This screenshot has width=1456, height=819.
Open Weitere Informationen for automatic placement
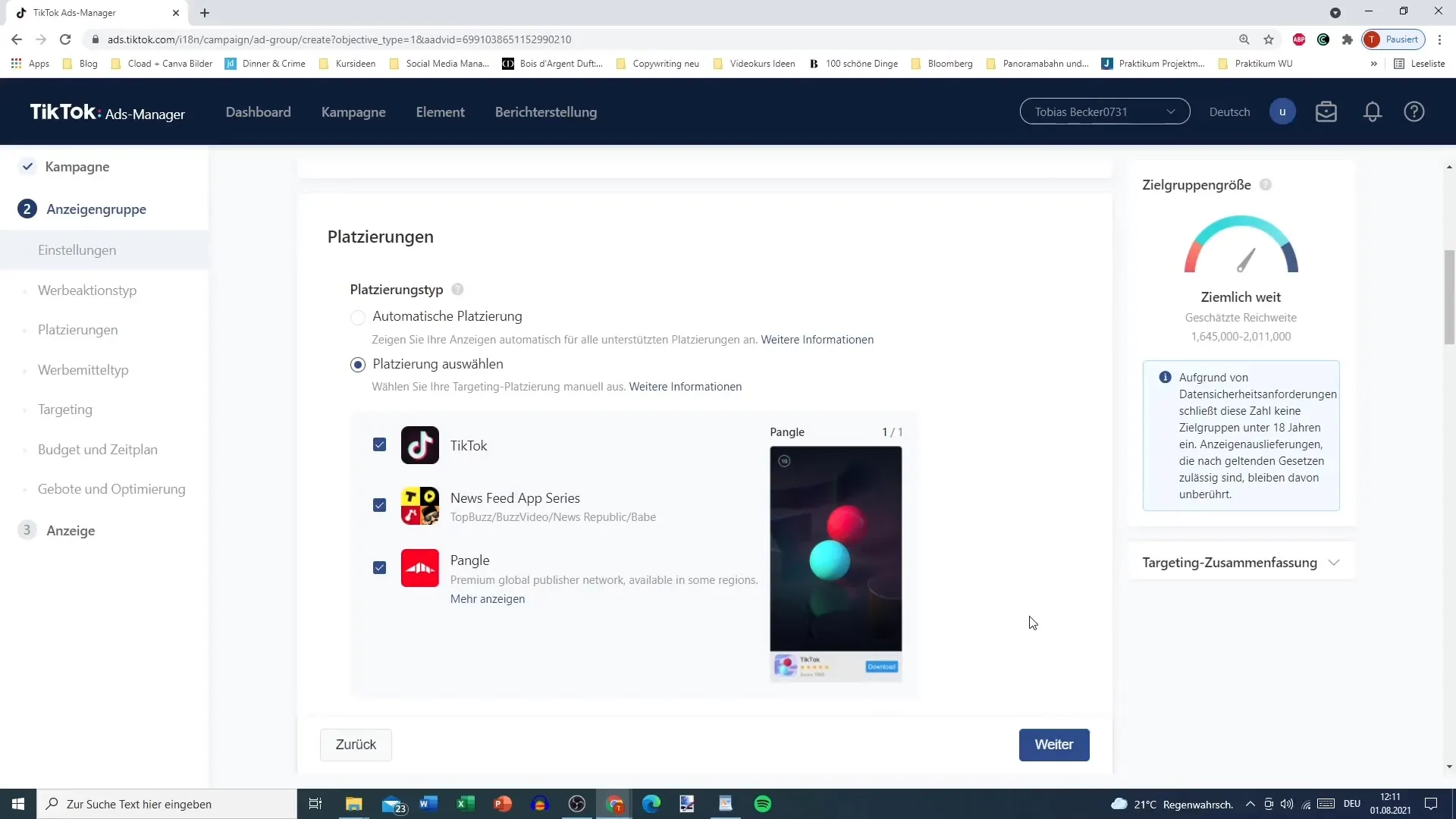tap(817, 340)
